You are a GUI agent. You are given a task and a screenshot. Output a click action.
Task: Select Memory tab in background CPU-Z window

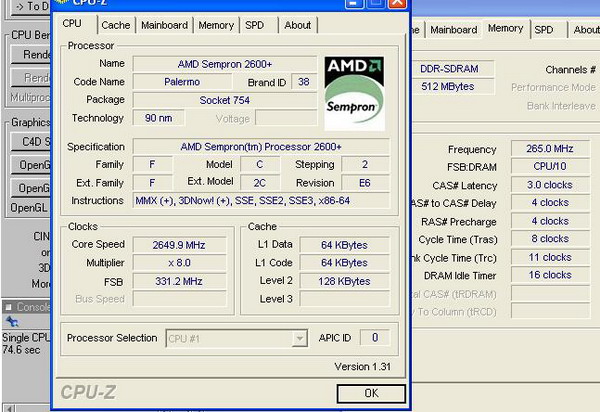(505, 28)
